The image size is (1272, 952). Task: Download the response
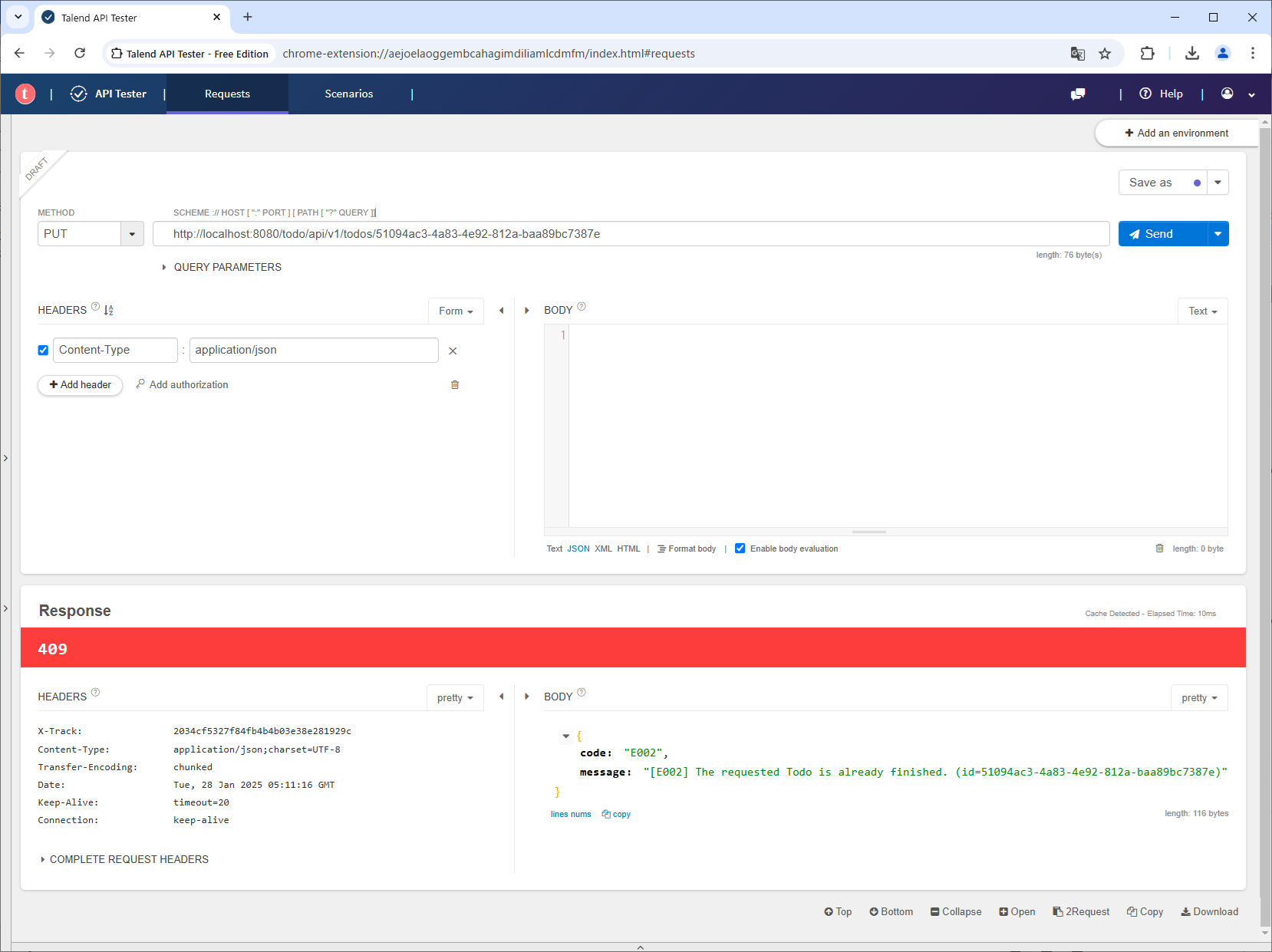tap(1209, 911)
